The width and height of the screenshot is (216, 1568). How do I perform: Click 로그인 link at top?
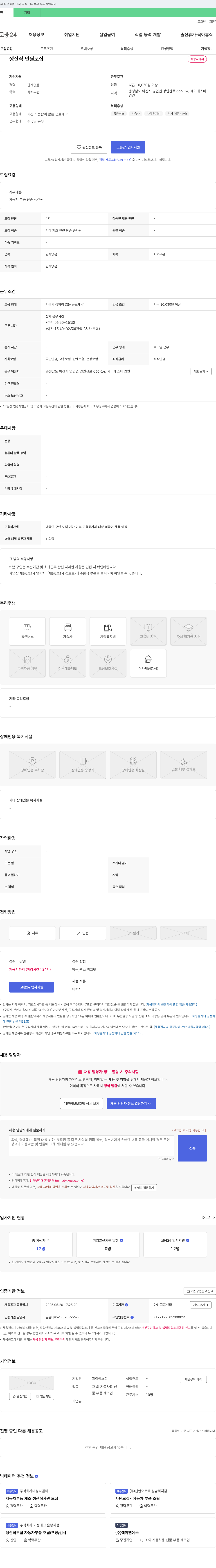(201, 21)
